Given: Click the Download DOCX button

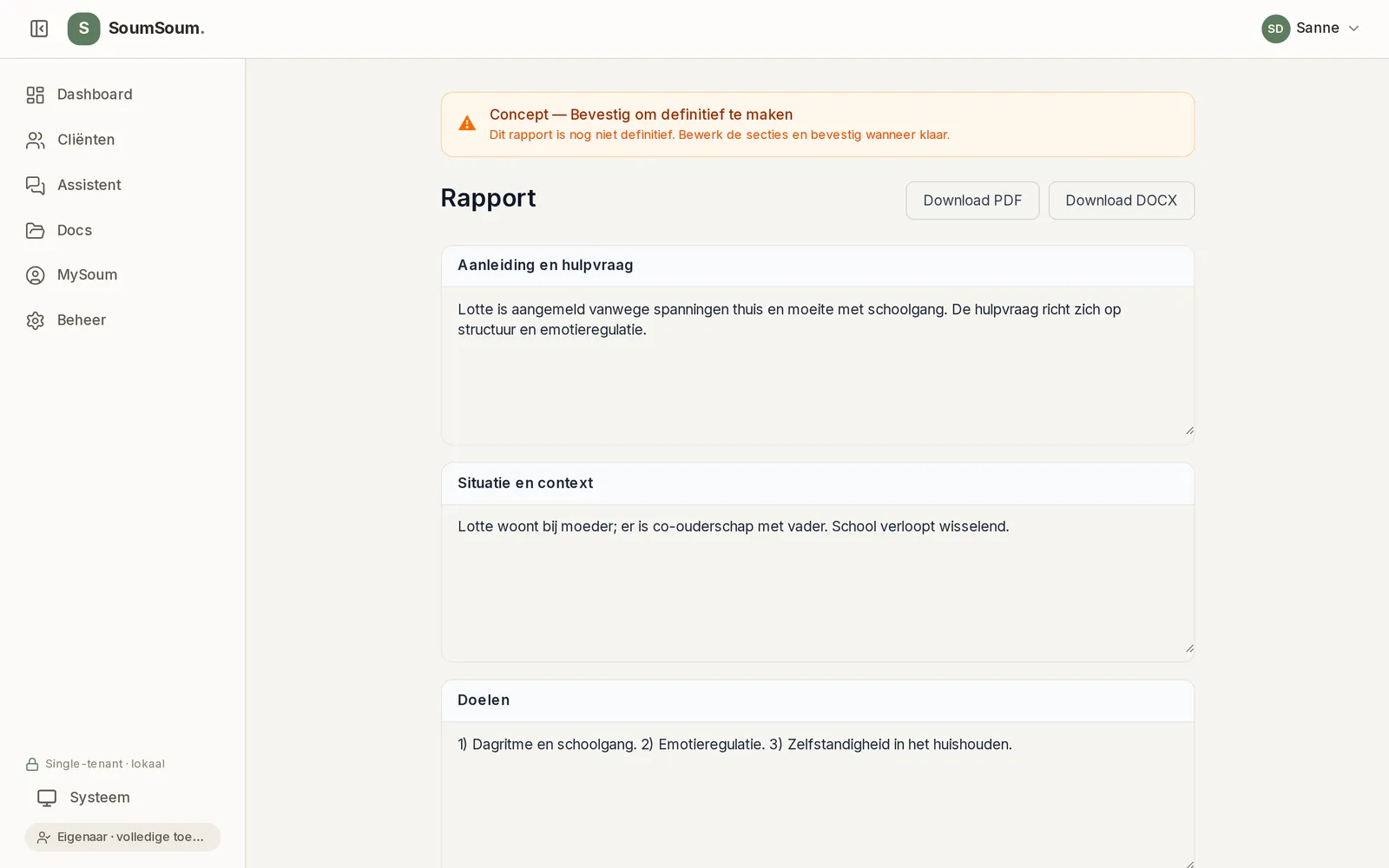Looking at the screenshot, I should click(1121, 201).
